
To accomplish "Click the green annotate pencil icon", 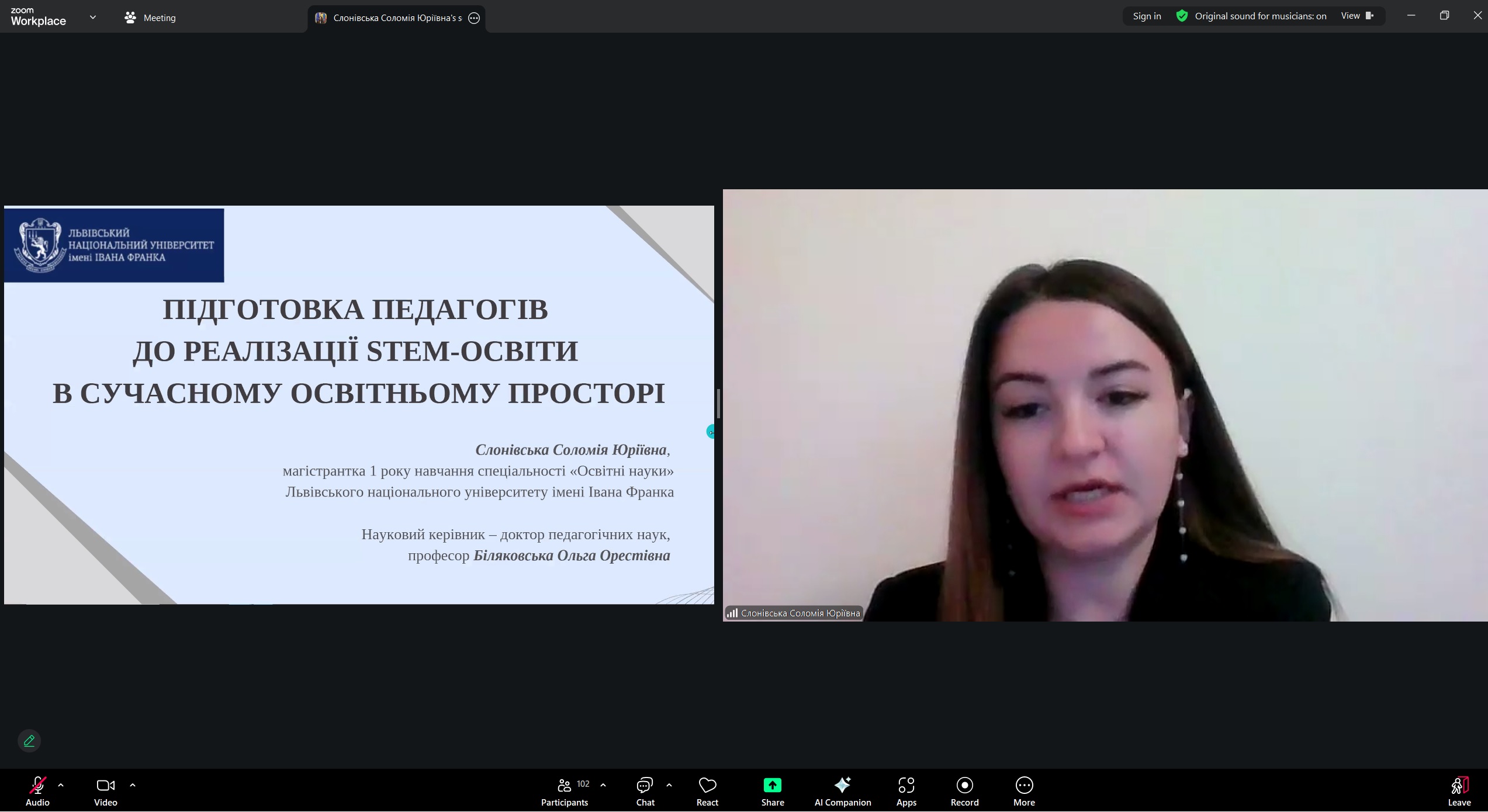I will [x=29, y=742].
